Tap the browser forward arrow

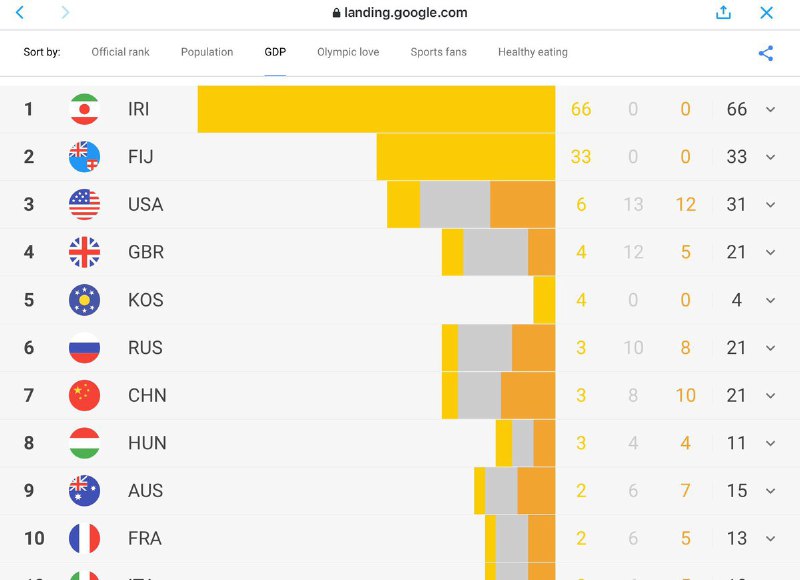tap(65, 13)
